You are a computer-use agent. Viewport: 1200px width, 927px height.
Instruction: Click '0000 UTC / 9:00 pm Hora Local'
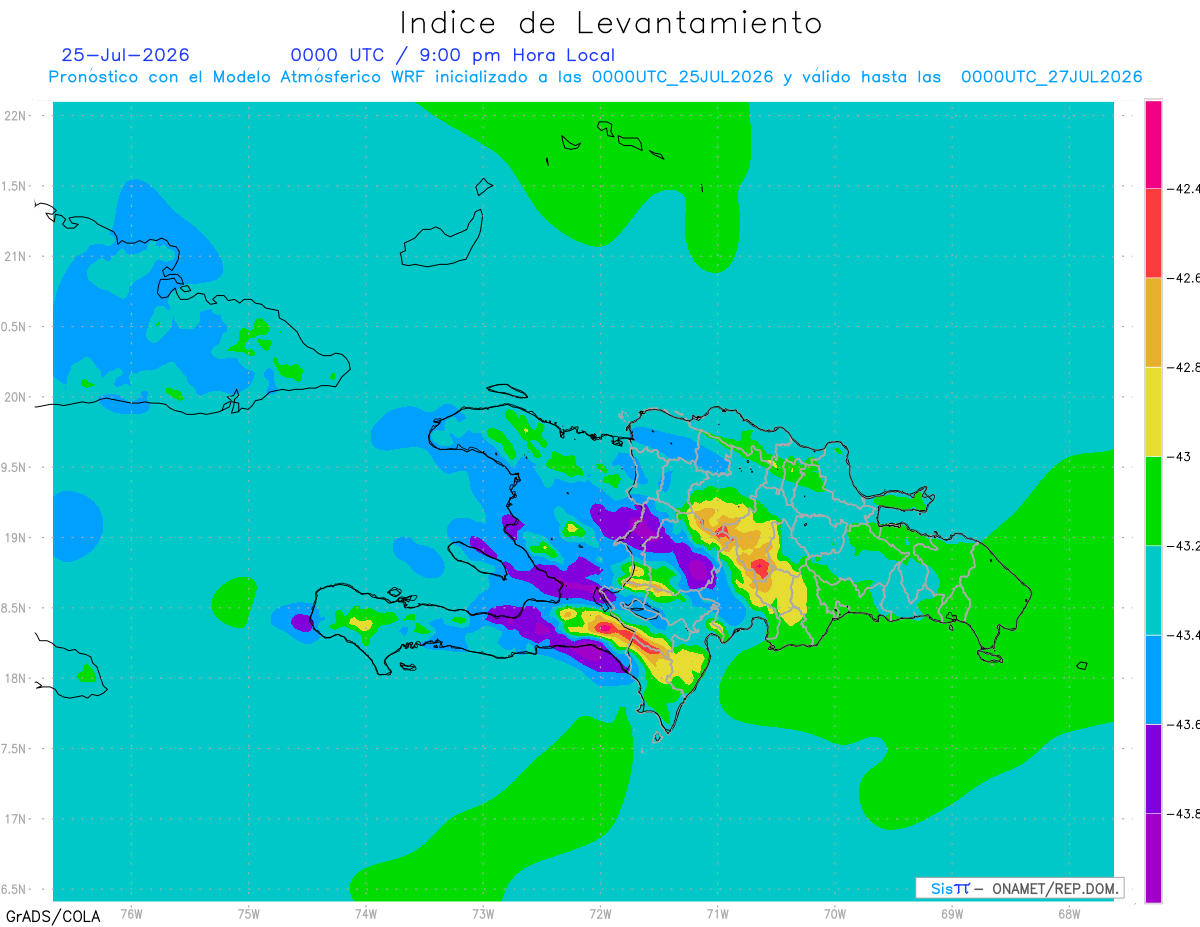(453, 55)
